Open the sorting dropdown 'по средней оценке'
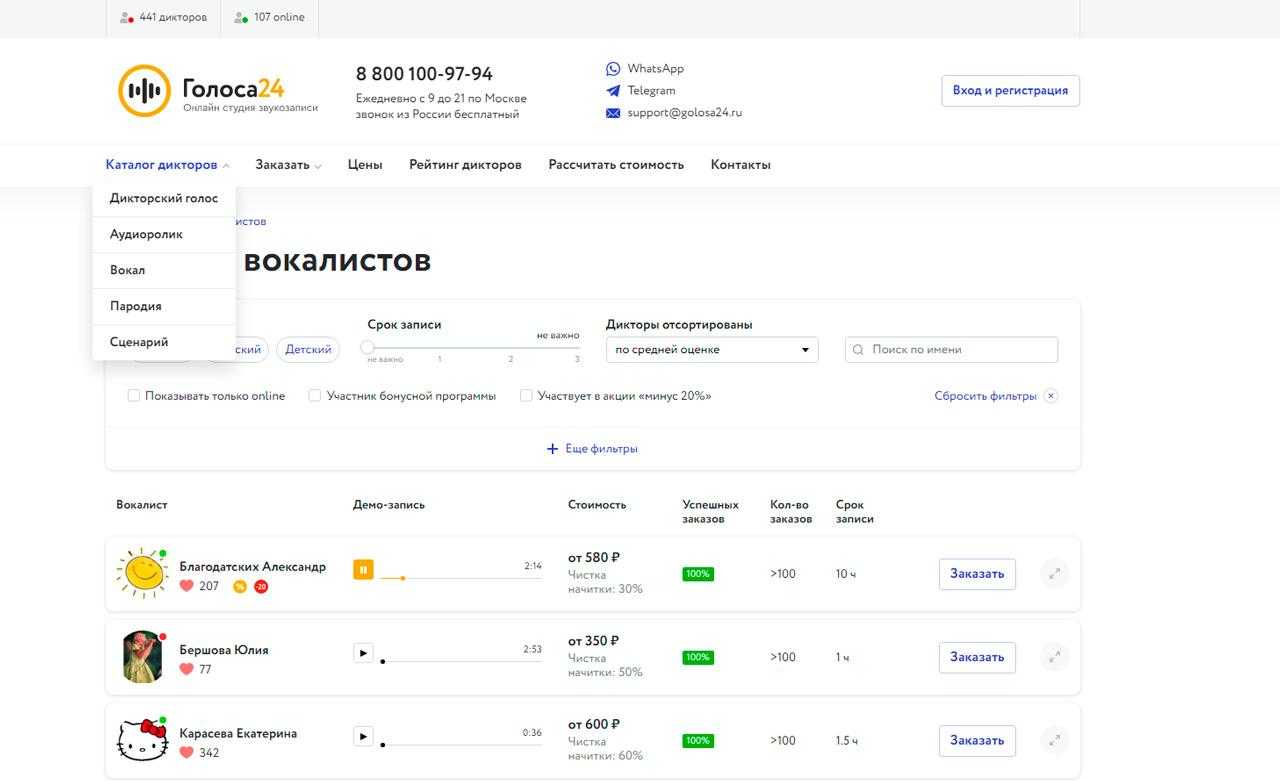 [x=712, y=350]
